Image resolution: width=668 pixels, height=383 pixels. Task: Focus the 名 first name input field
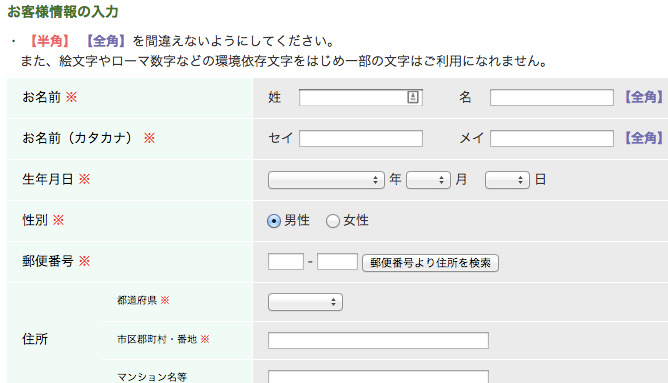point(552,98)
